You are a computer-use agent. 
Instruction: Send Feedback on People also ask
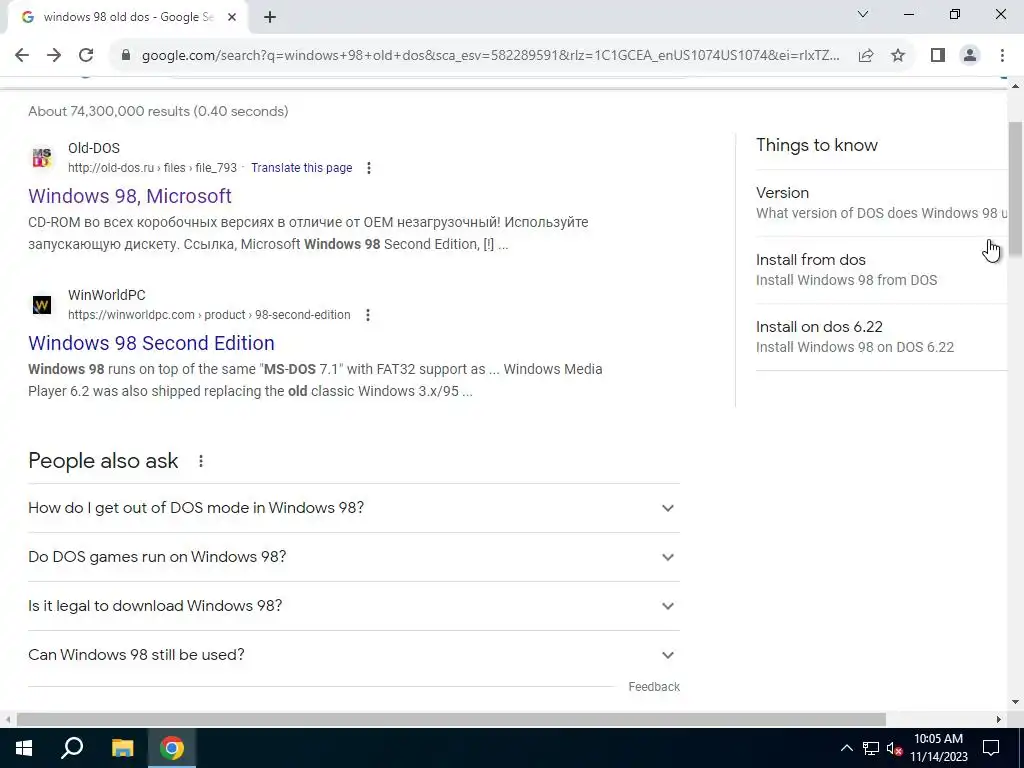[654, 687]
